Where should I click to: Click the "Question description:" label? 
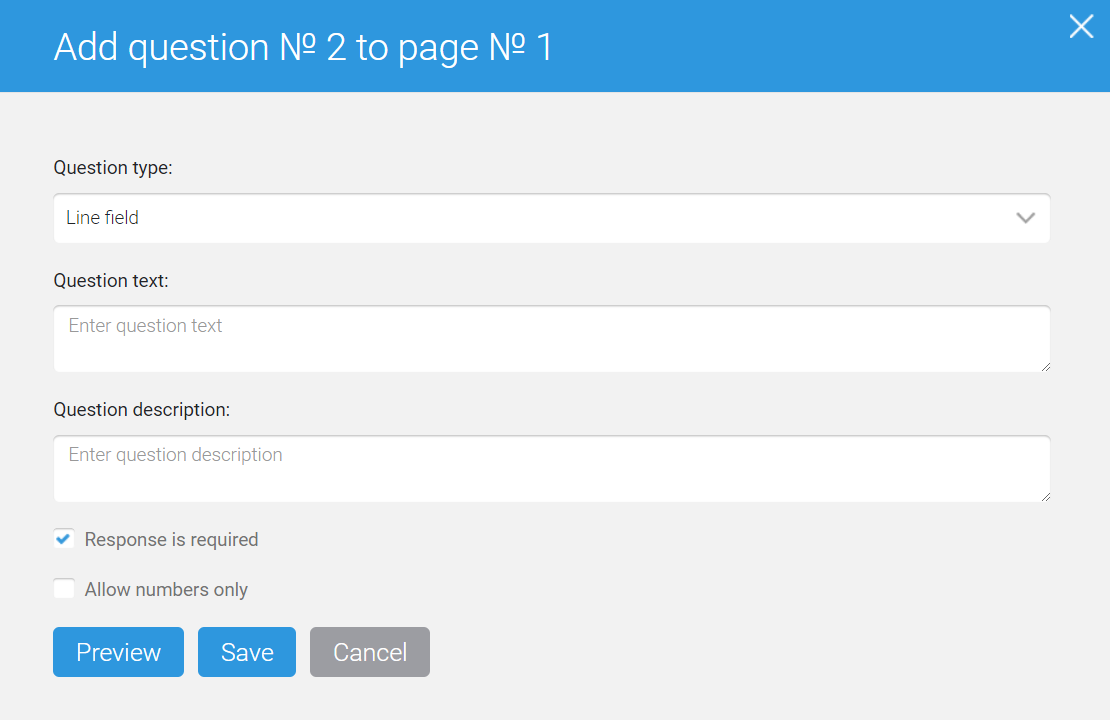tap(142, 410)
